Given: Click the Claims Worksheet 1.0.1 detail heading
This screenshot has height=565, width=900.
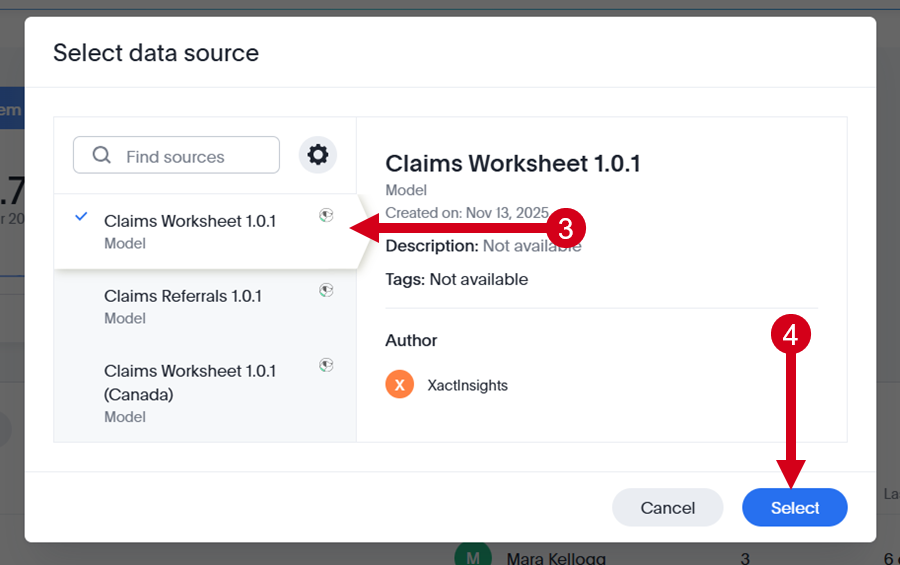Looking at the screenshot, I should tap(513, 164).
